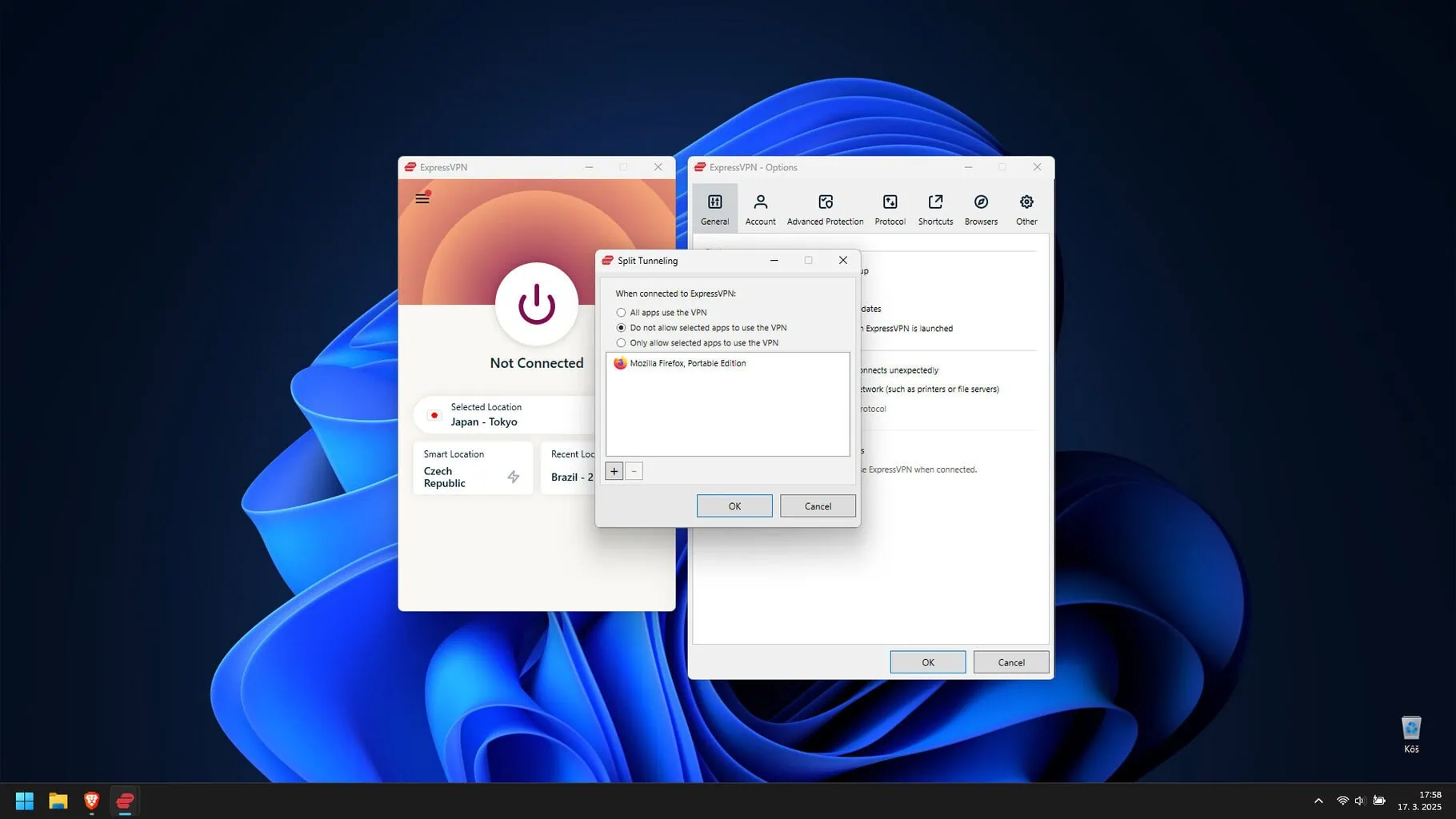This screenshot has height=819, width=1456.
Task: Confirm Split Tunneling with OK
Action: coord(734,506)
